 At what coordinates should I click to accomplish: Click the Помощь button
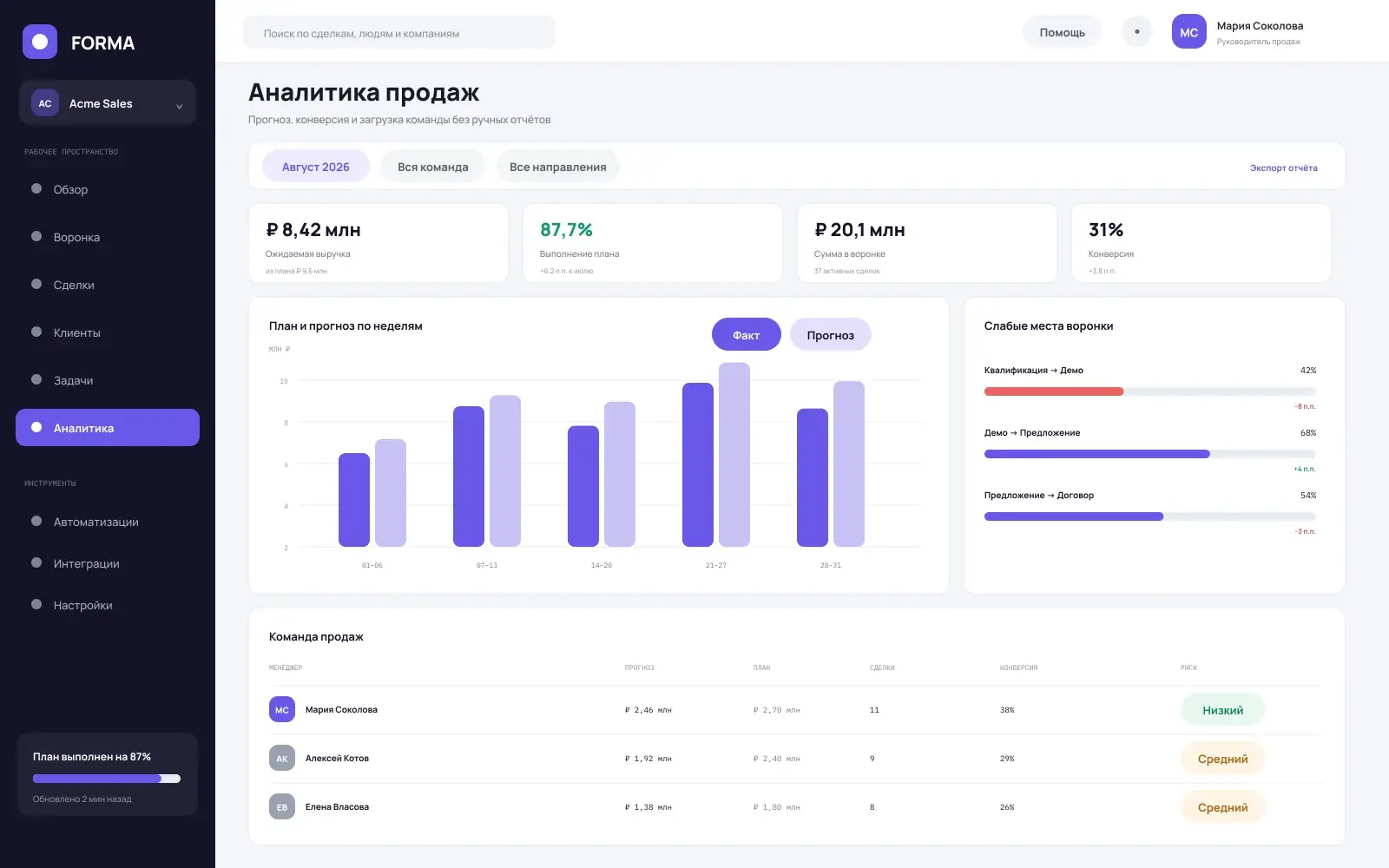pyautogui.click(x=1063, y=32)
